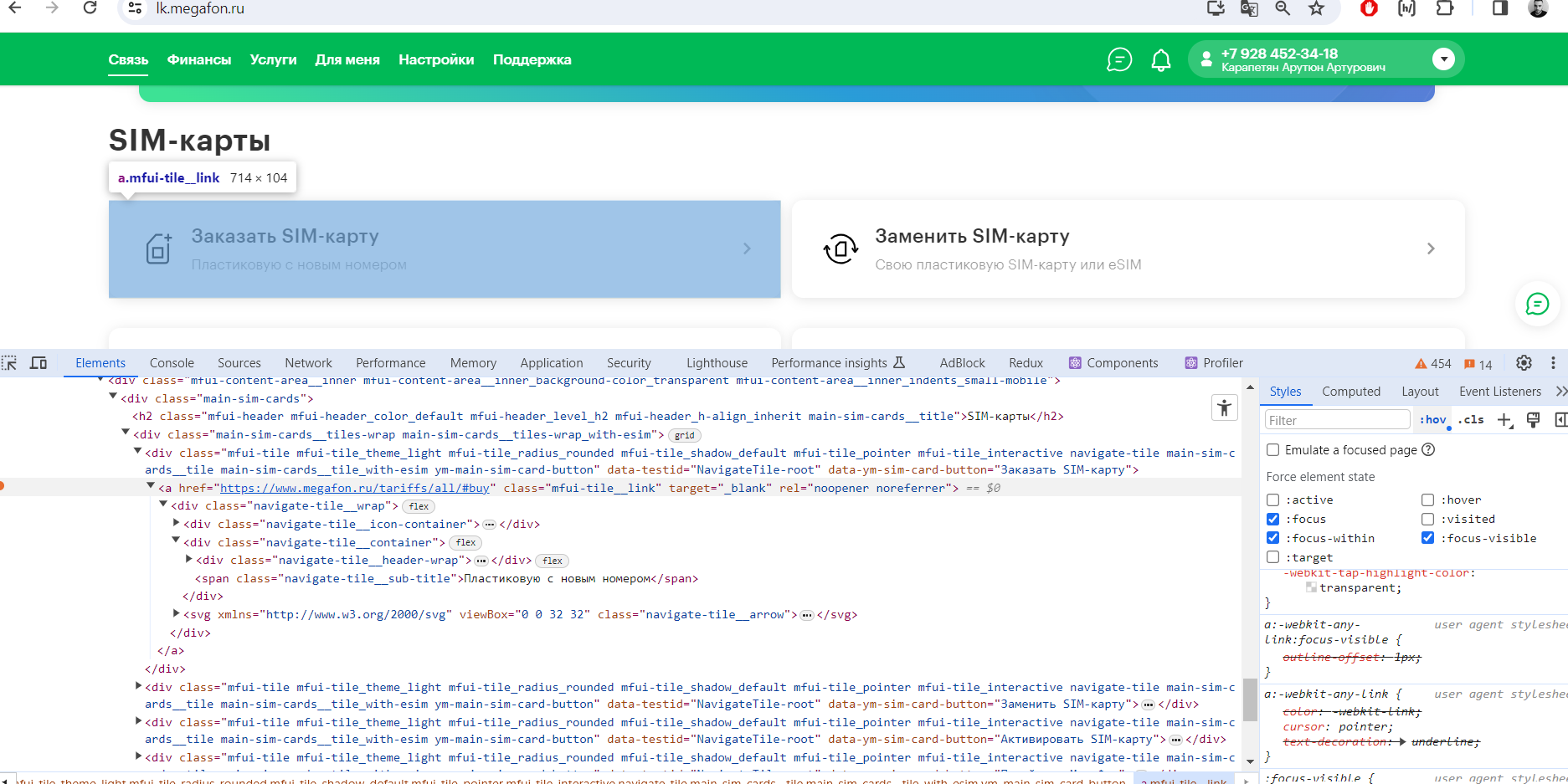The image size is (1568, 784).
Task: Switch to the Computed tab
Action: click(x=1351, y=392)
